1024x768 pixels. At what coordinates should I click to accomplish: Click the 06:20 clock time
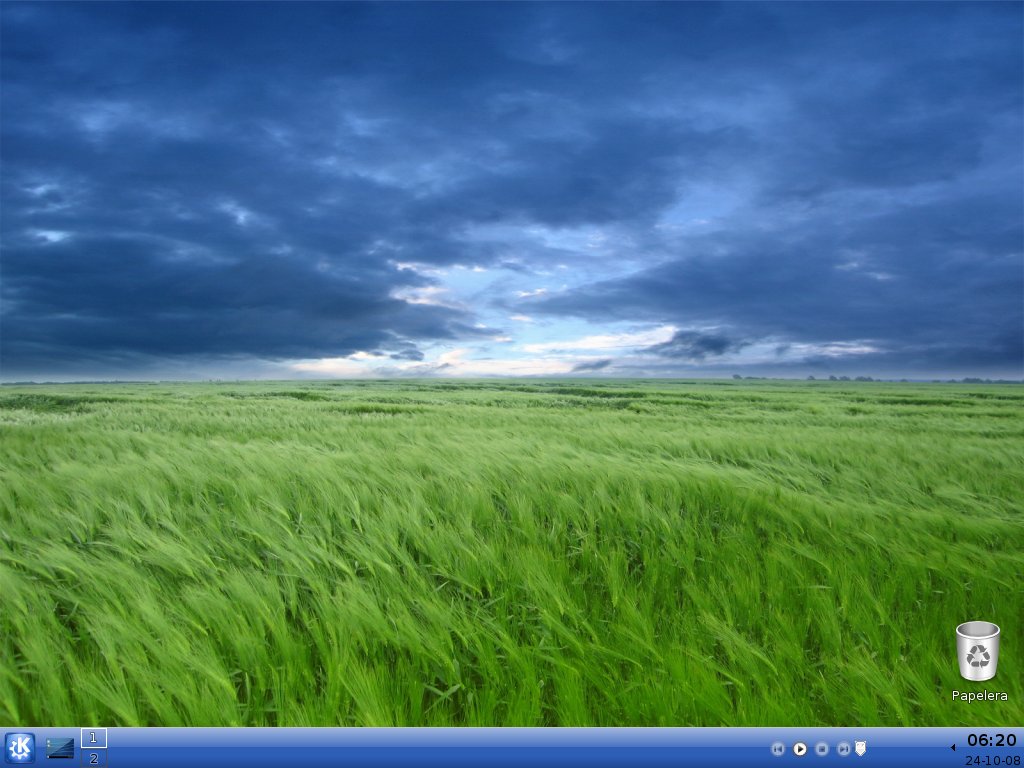click(991, 740)
